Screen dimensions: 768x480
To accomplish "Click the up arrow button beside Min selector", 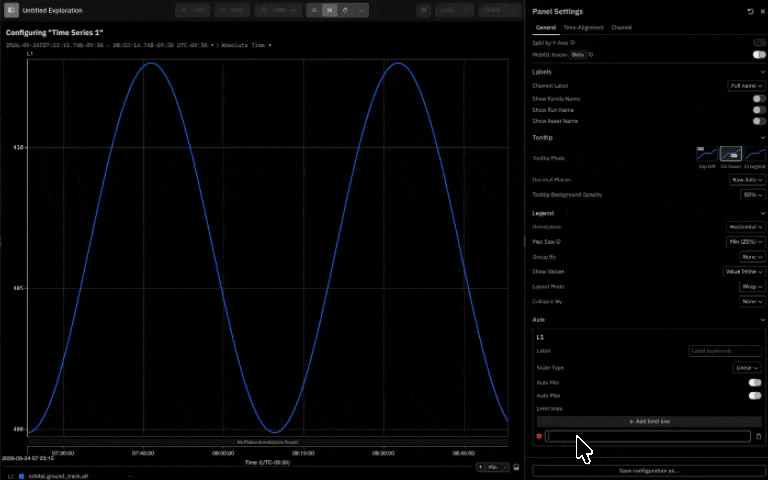I will point(480,467).
